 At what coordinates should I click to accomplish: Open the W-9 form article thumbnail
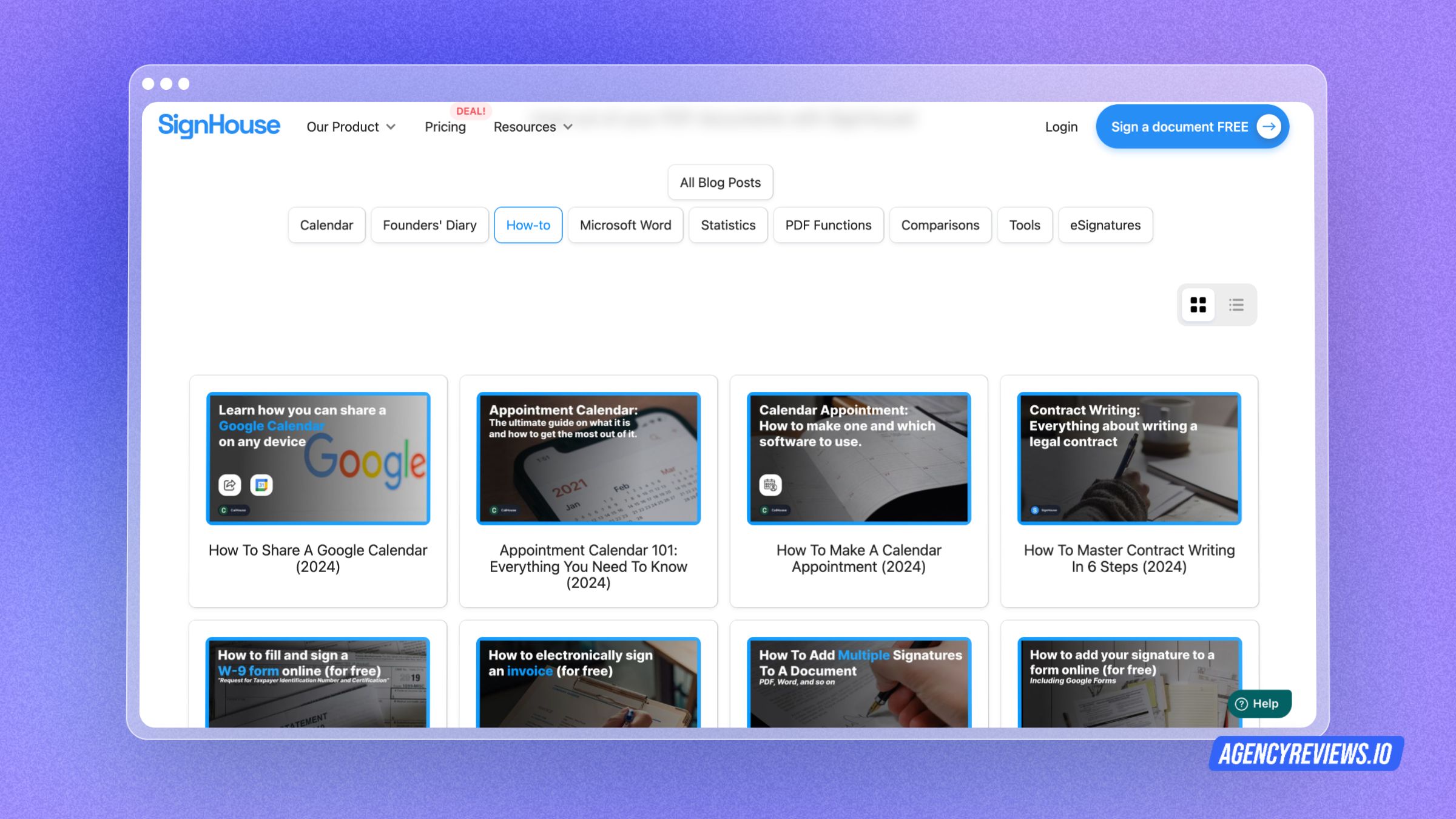pos(318,682)
